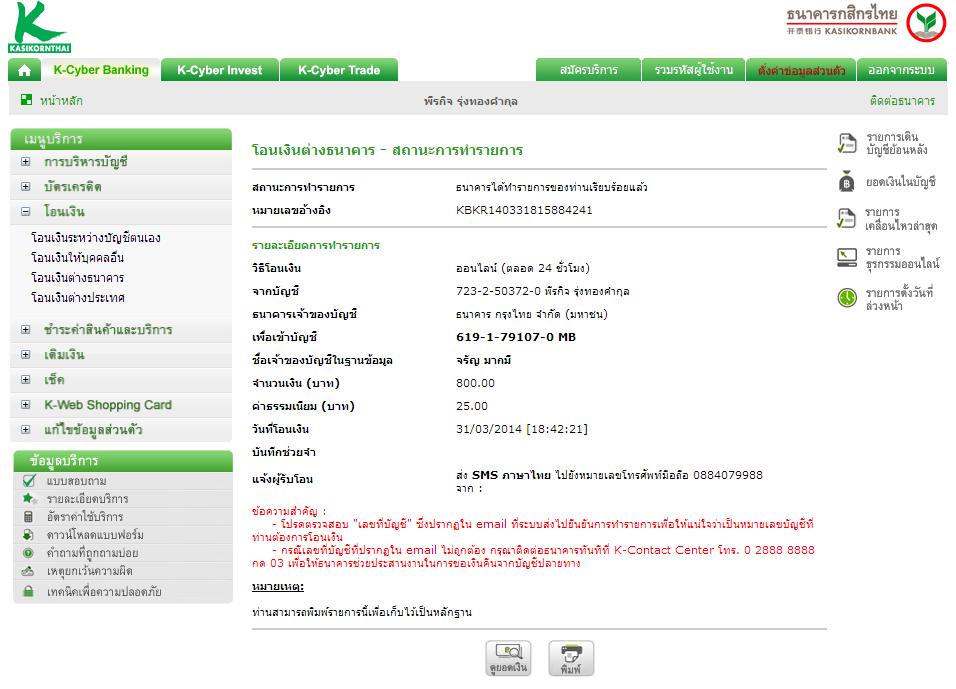This screenshot has width=956, height=689.
Task: Open รายการตั้งวันที่ล่วงหน้า clock icon
Action: [847, 298]
